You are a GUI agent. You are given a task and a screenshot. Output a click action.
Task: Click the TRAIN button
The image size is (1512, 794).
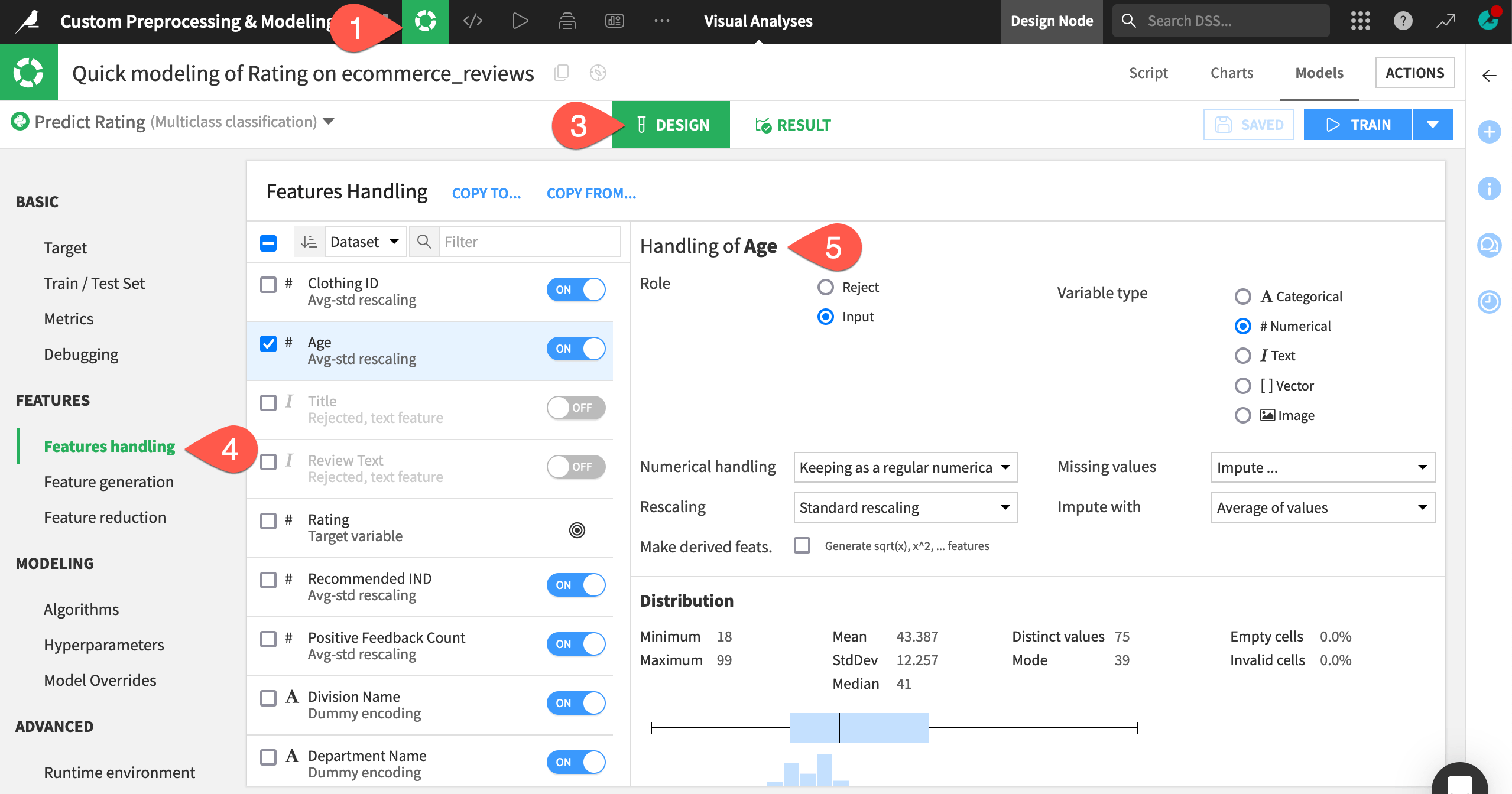click(x=1357, y=124)
